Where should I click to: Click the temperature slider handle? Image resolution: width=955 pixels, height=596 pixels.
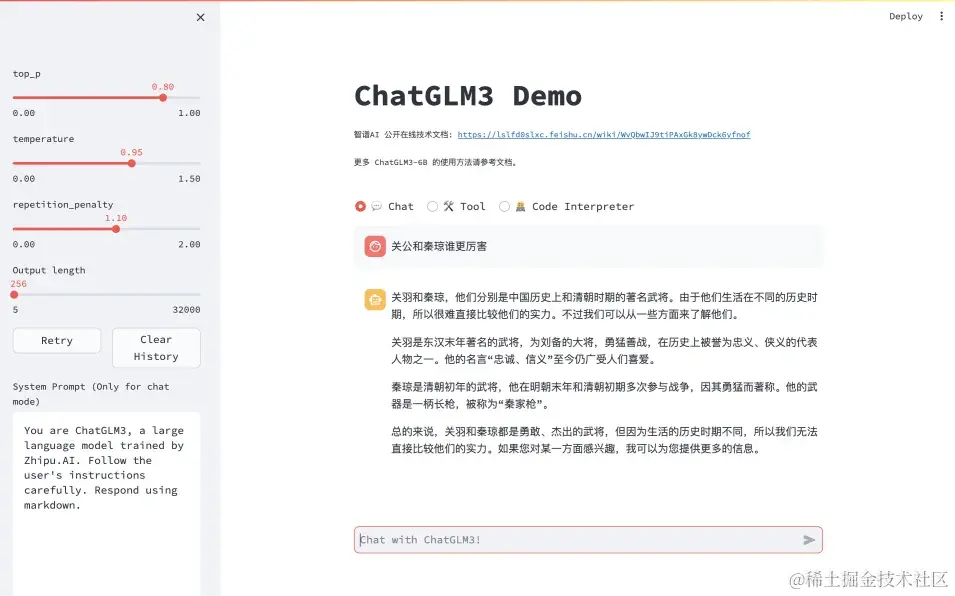[x=133, y=162]
